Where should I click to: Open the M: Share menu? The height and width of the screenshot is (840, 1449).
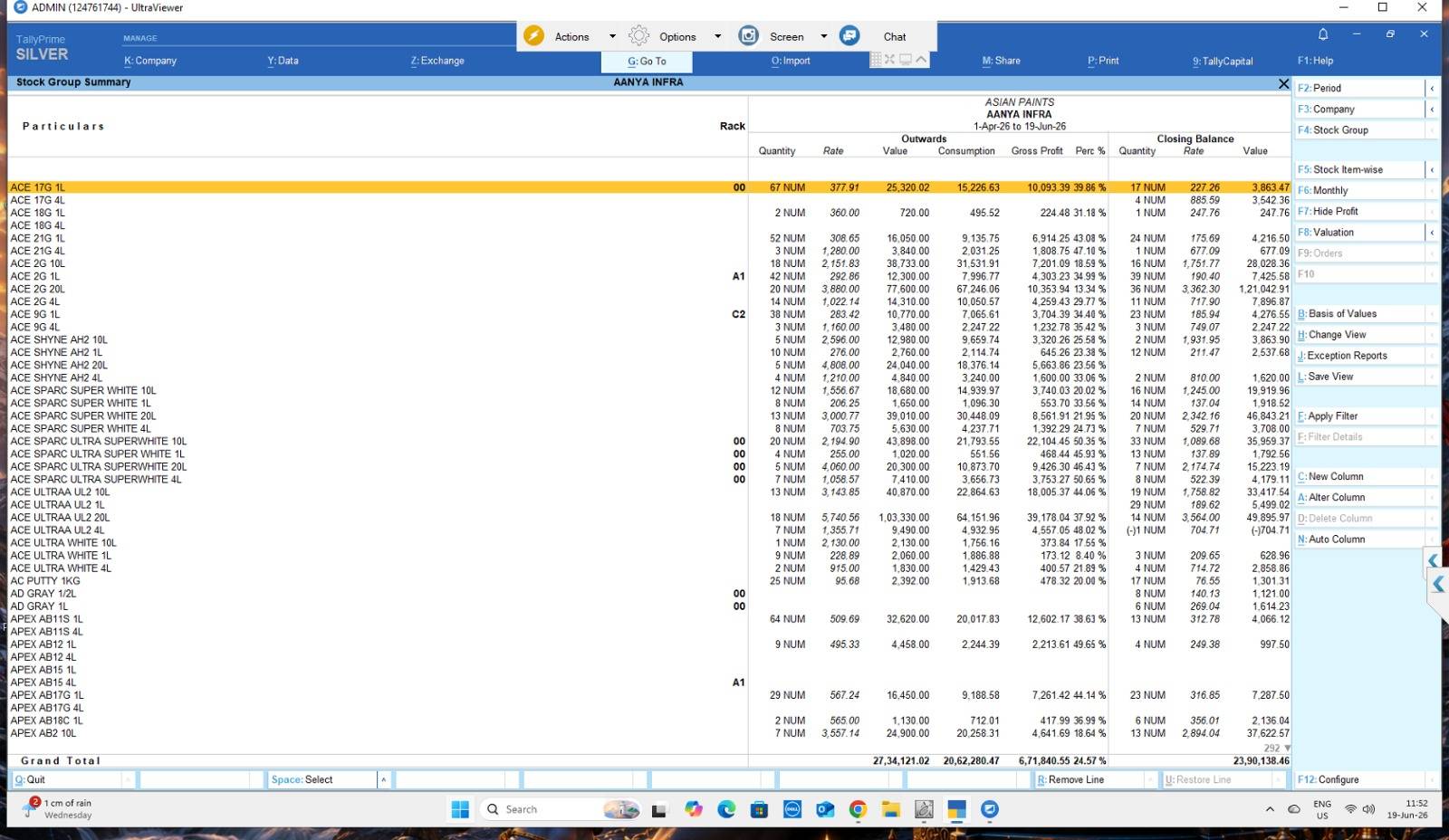coord(1001,61)
